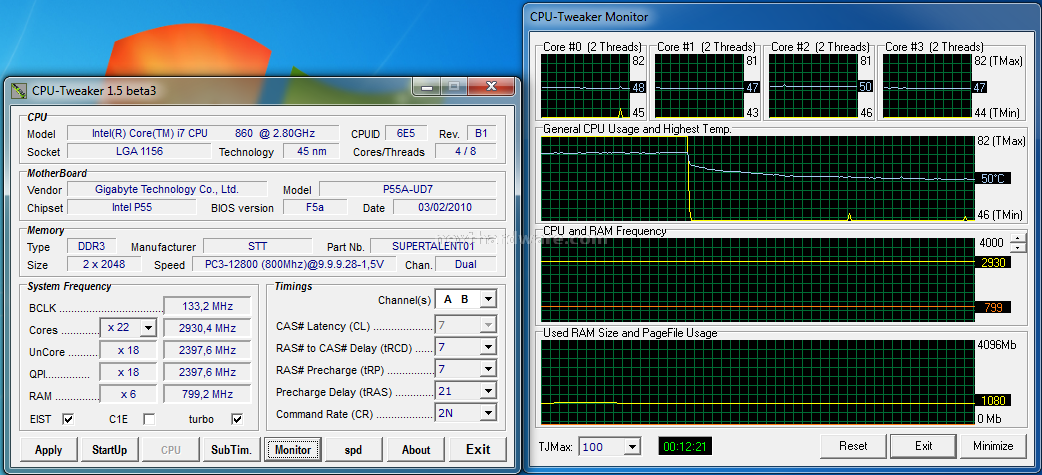This screenshot has height=475, width=1042.
Task: Click the Core #3 temperature graph
Action: (926, 86)
